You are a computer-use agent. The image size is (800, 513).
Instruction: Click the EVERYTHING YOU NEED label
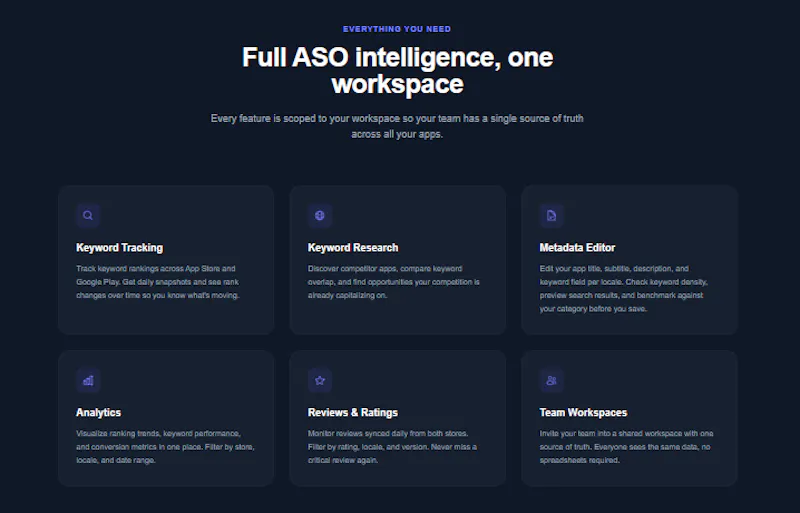click(397, 29)
